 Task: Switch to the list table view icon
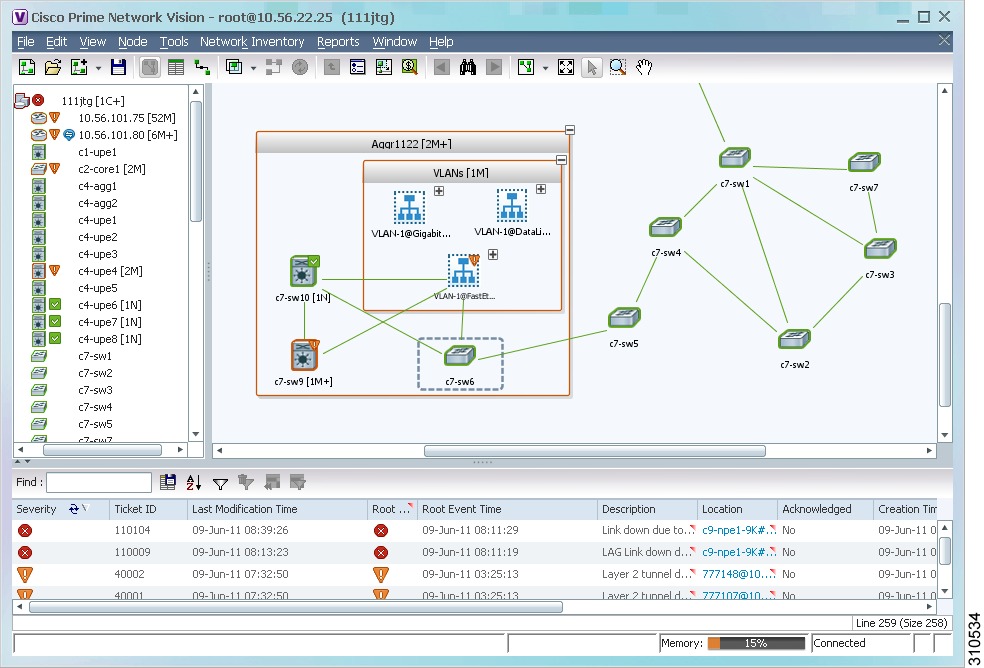click(x=176, y=67)
